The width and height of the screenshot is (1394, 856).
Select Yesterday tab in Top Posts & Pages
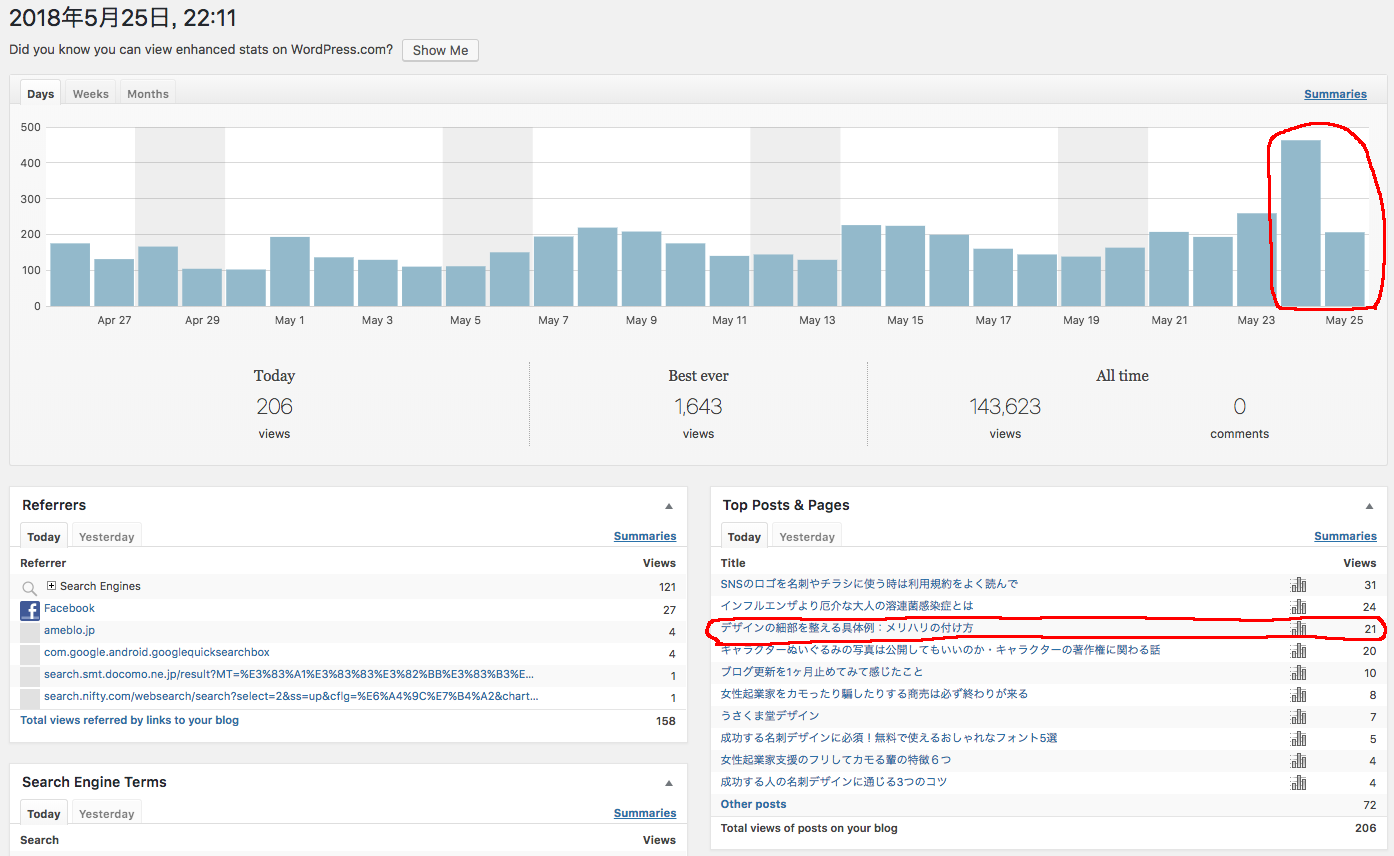[807, 536]
